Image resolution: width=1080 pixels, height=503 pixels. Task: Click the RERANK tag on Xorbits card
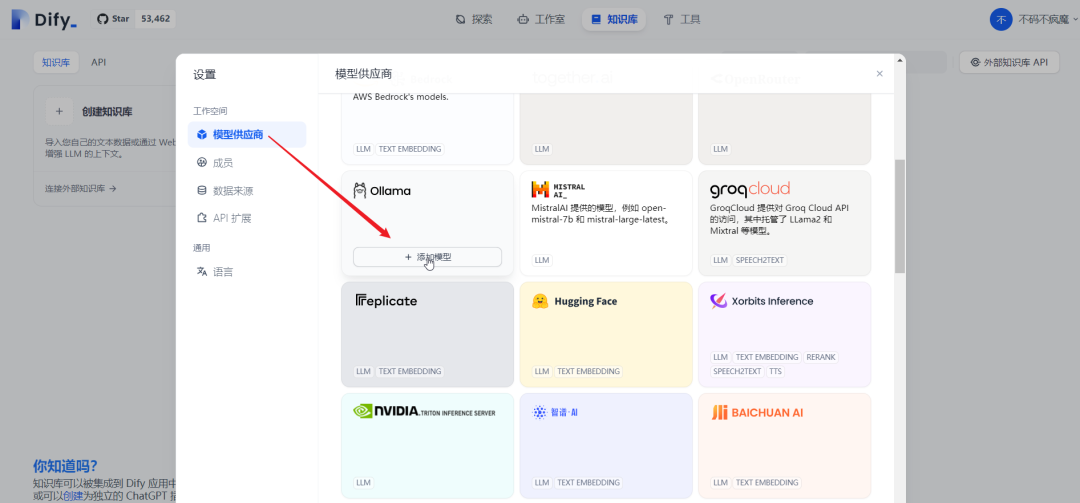[x=821, y=357]
